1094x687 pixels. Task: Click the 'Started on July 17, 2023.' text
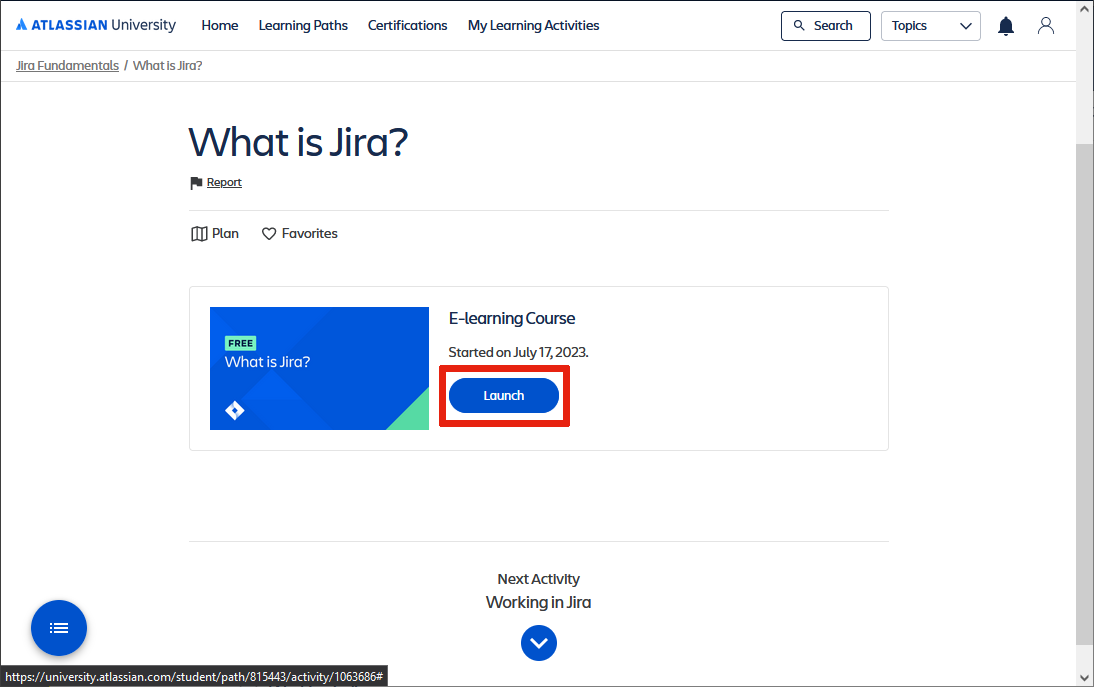coord(518,352)
